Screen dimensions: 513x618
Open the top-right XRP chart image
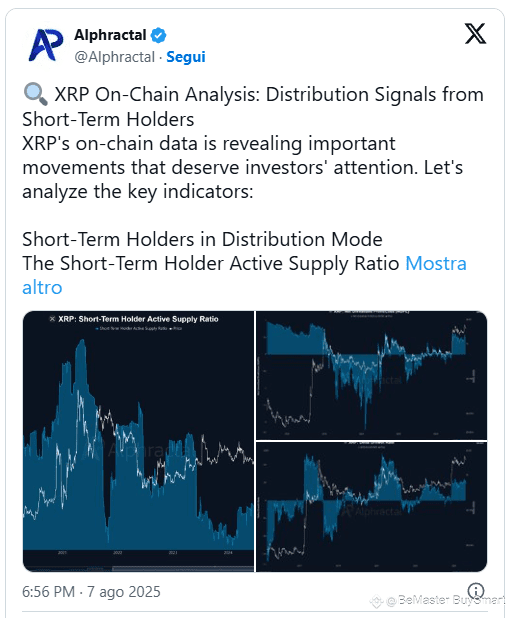372,375
